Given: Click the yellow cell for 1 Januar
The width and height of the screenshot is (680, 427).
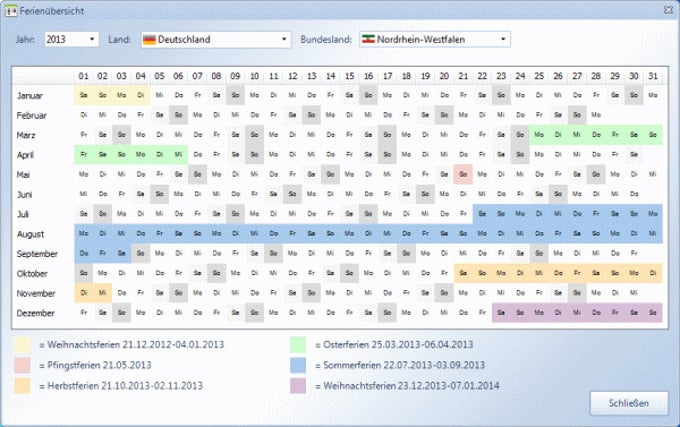Looking at the screenshot, I should (84, 95).
